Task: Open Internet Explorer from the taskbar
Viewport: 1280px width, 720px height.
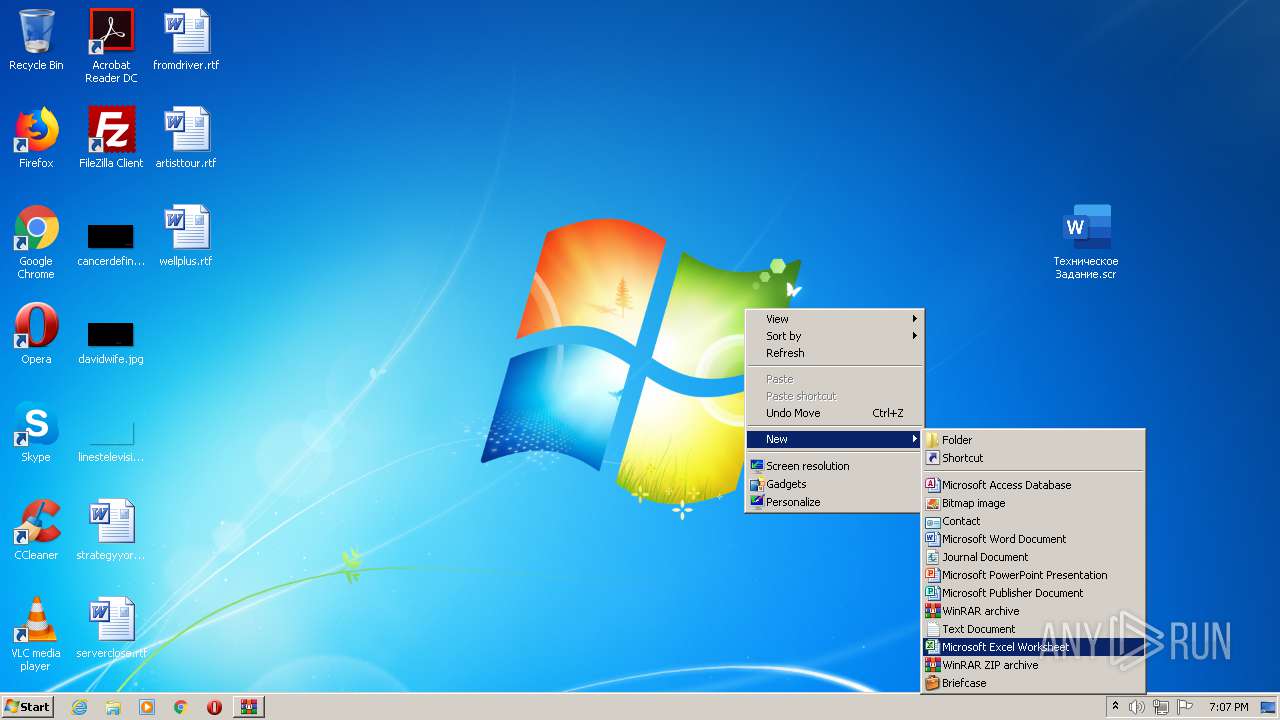Action: (x=79, y=707)
